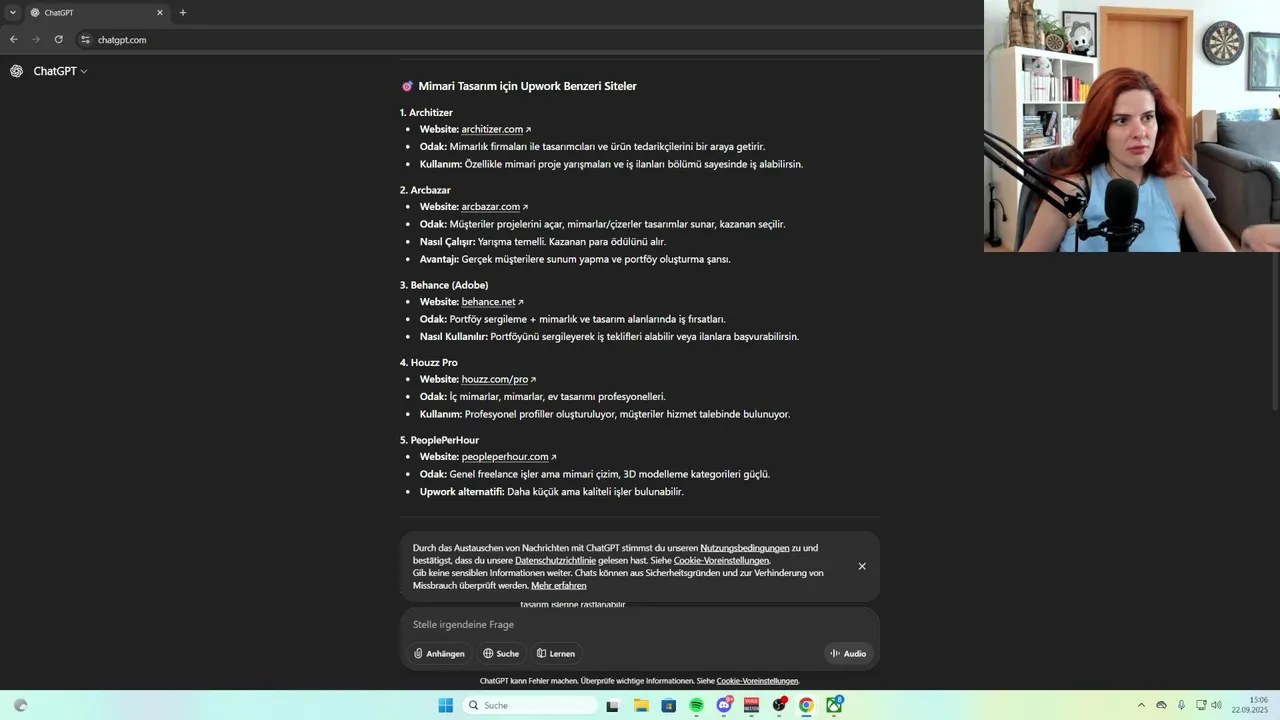Viewport: 1280px width, 720px height.
Task: Open the behance.net link
Action: pos(492,302)
